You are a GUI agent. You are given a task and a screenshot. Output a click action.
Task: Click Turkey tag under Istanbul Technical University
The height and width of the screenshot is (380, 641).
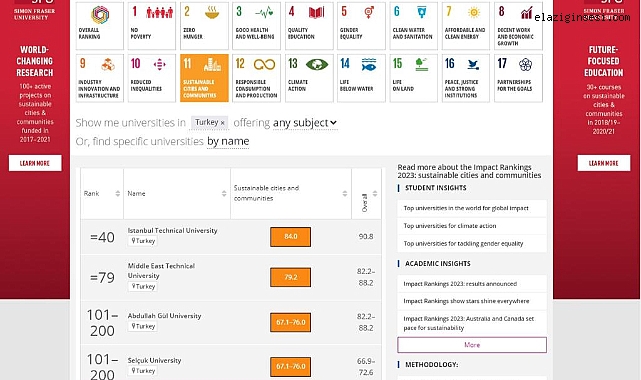[143, 241]
